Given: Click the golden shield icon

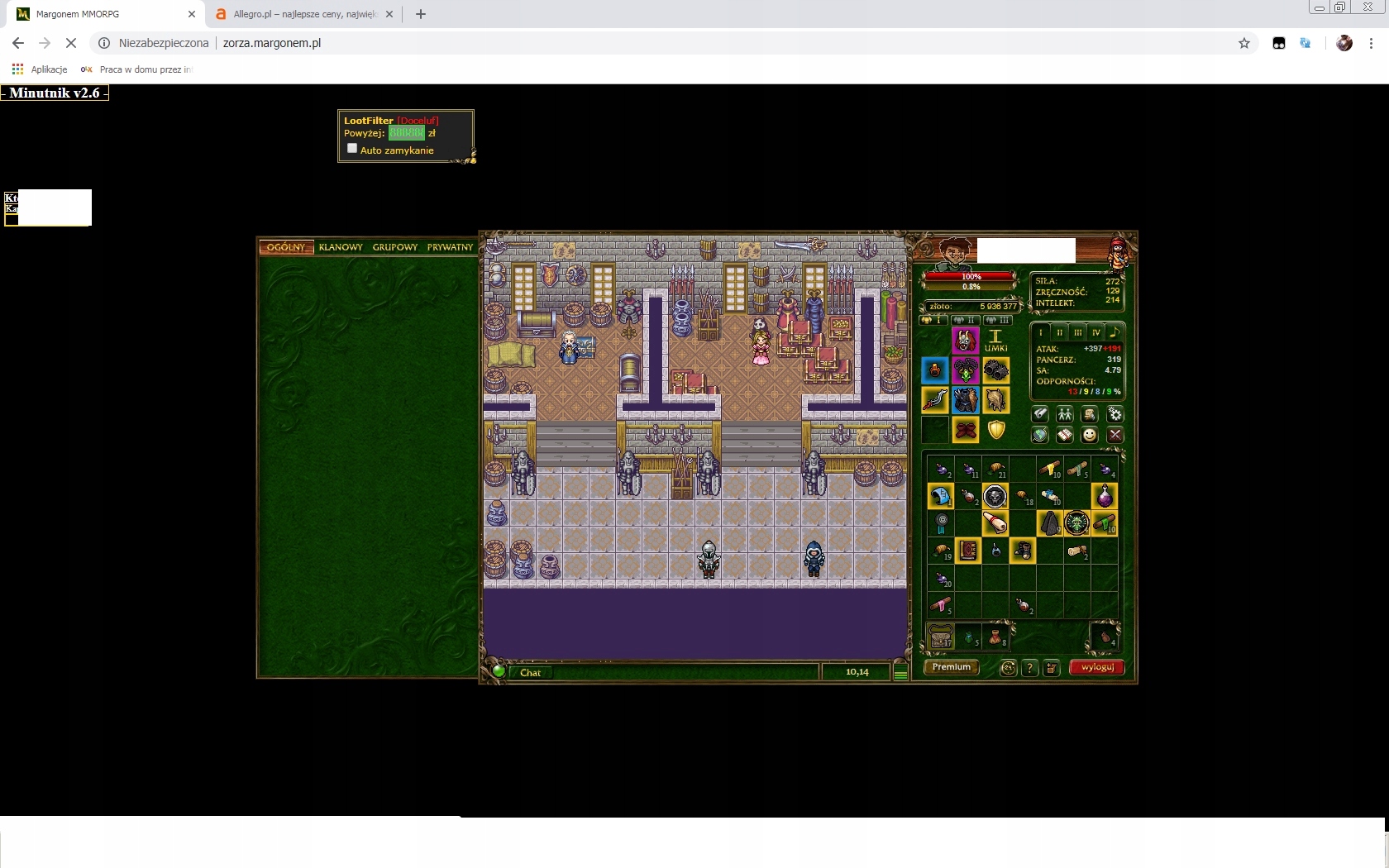Looking at the screenshot, I should point(995,430).
